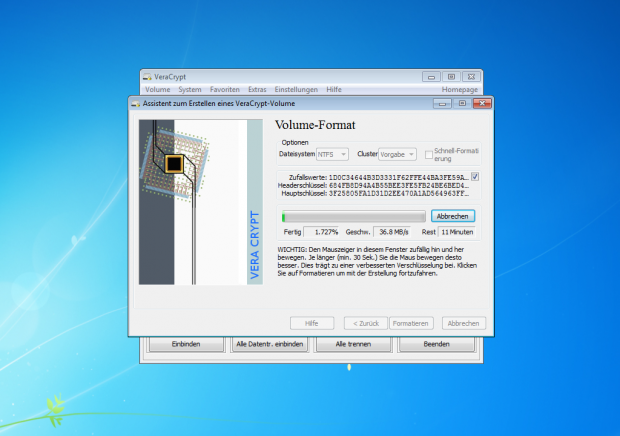Screen dimensions: 620x436
Task: Maximize the wizard window
Action: click(462, 104)
